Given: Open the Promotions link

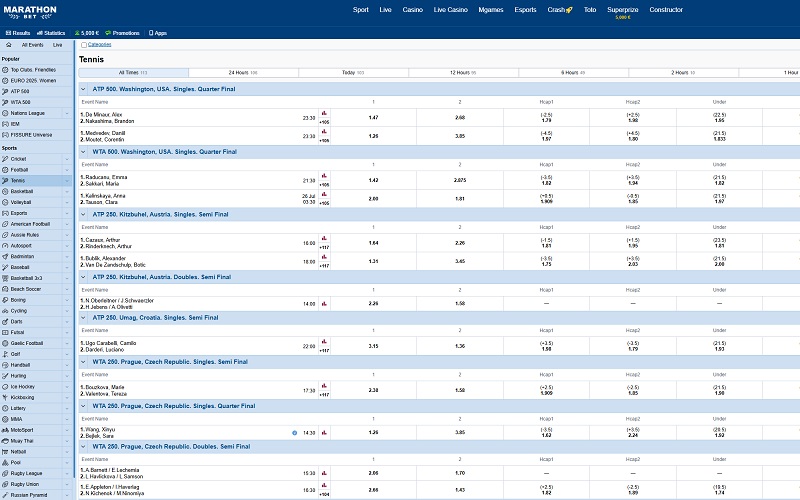Looking at the screenshot, I should click(x=122, y=33).
